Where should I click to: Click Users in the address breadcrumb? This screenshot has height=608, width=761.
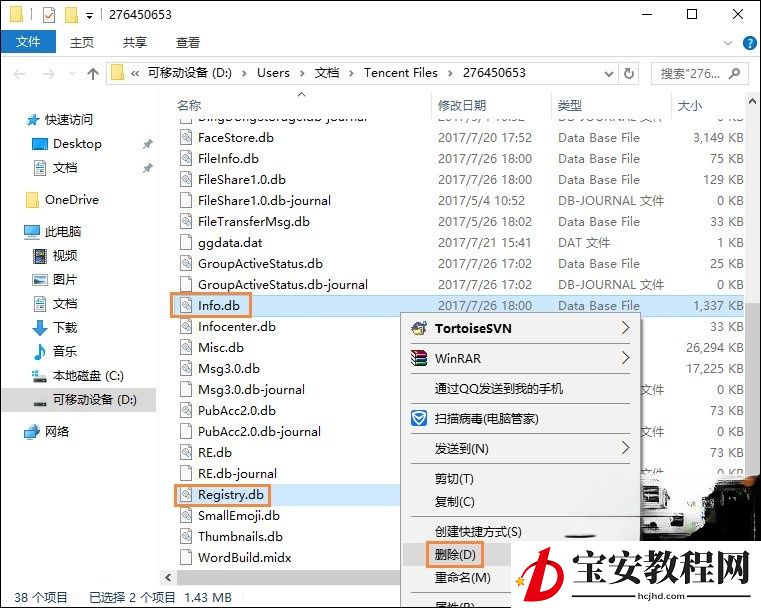273,73
